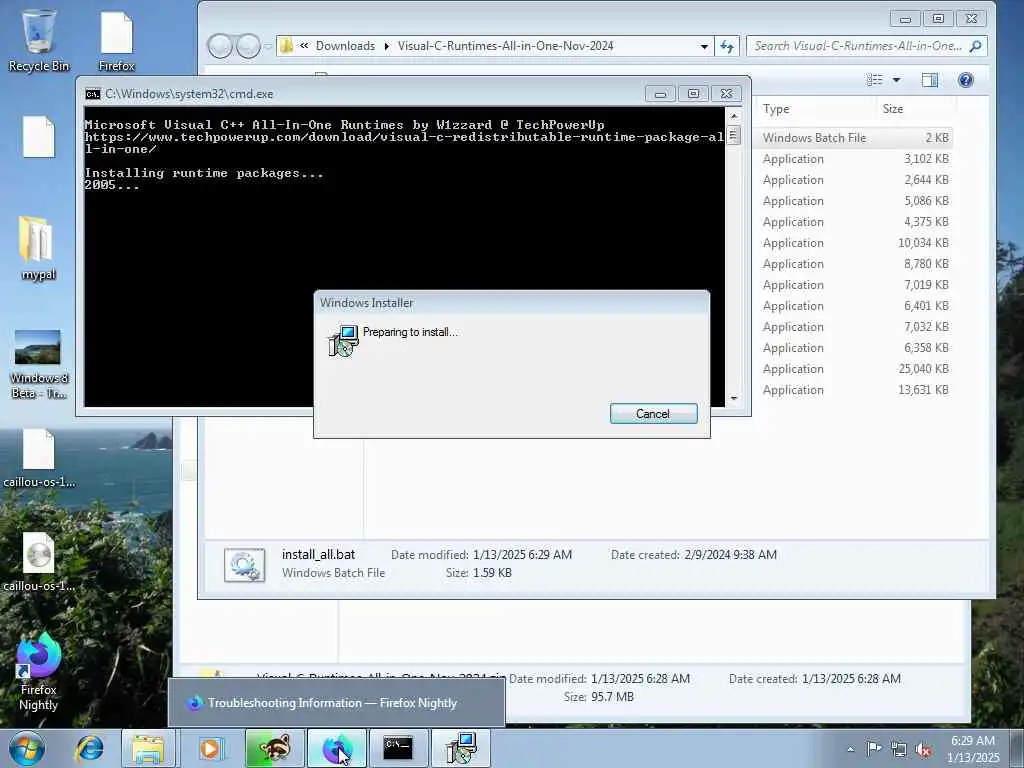1024x768 pixels.
Task: Click the search magnifier icon
Action: (x=976, y=46)
